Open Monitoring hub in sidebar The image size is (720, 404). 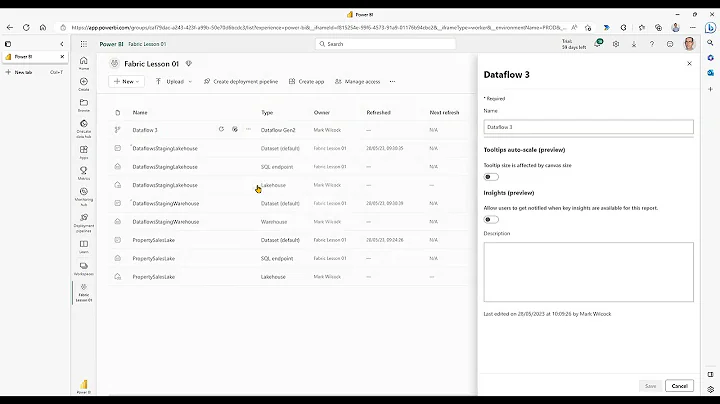[x=84, y=196]
